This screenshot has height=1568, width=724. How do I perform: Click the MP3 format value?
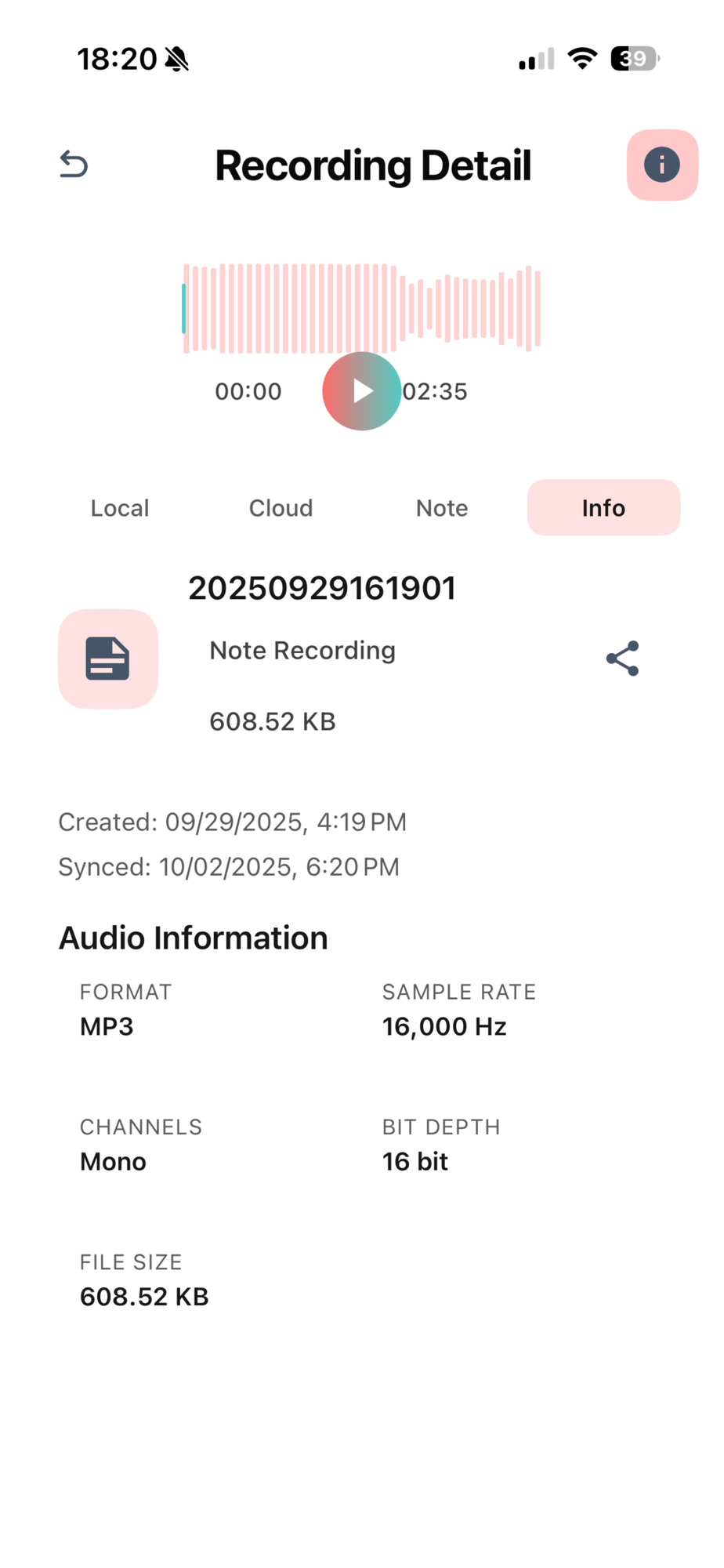(x=107, y=1026)
